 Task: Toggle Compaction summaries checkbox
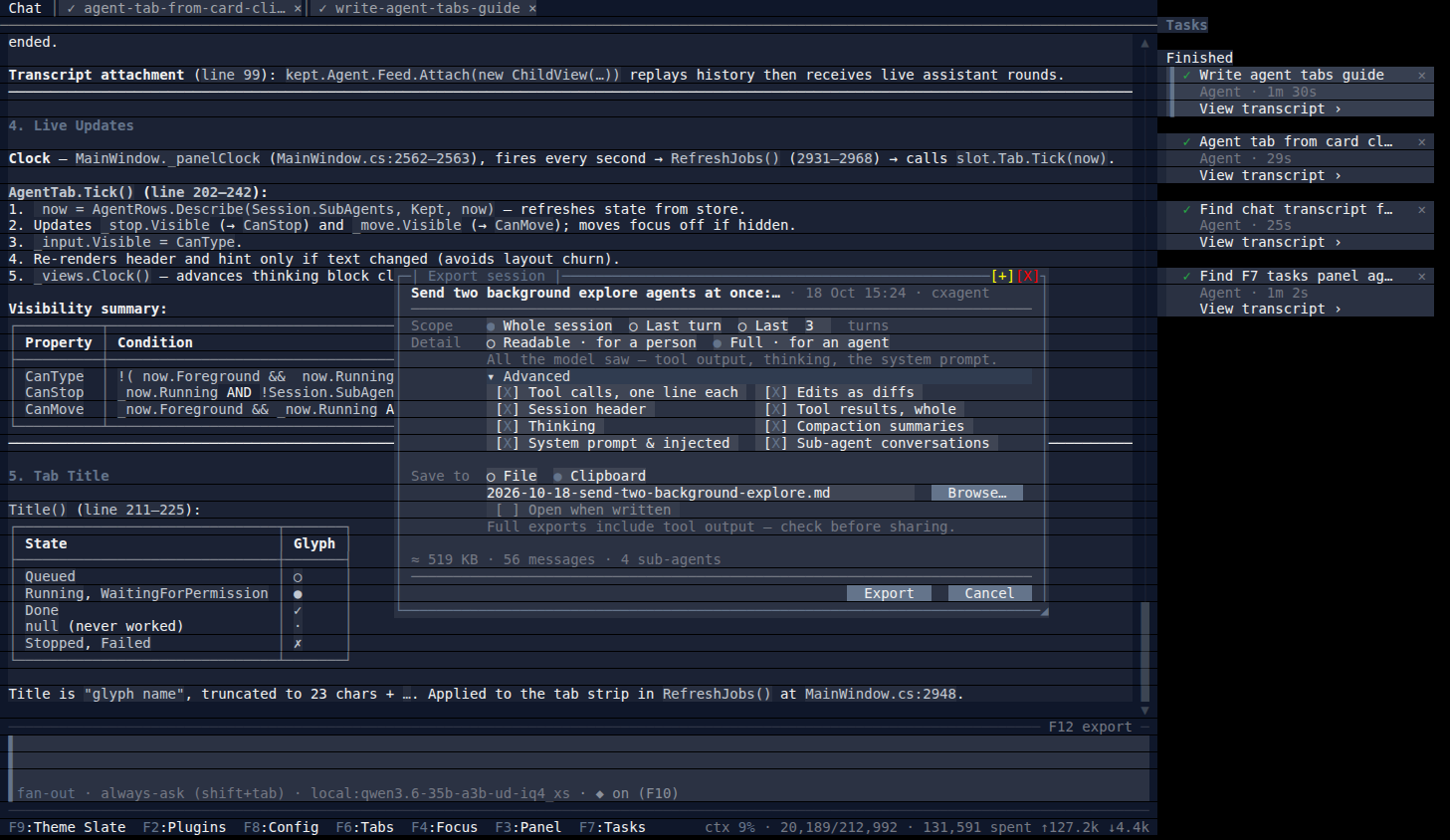click(x=864, y=426)
